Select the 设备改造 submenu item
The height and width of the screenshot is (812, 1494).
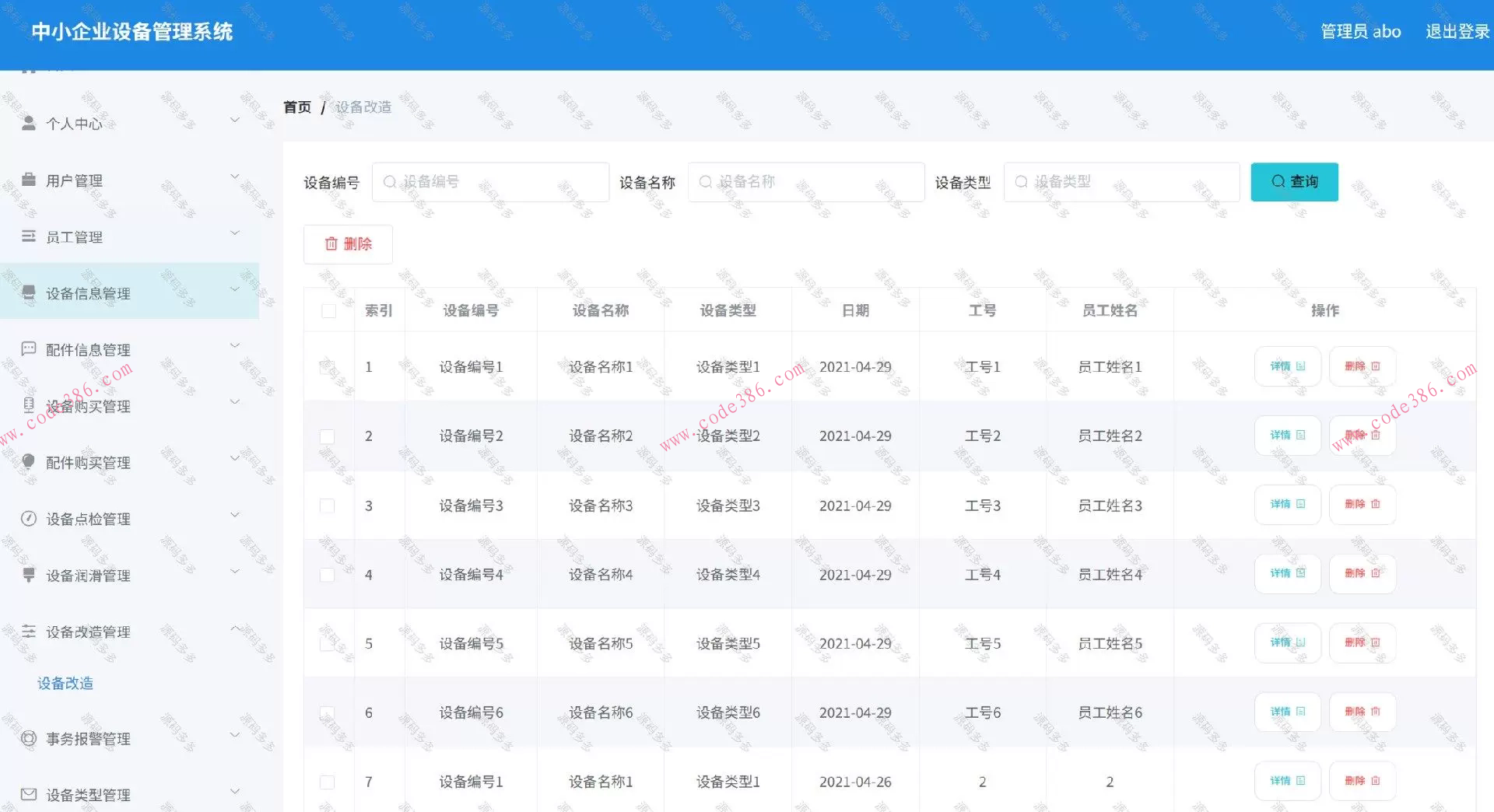(65, 684)
